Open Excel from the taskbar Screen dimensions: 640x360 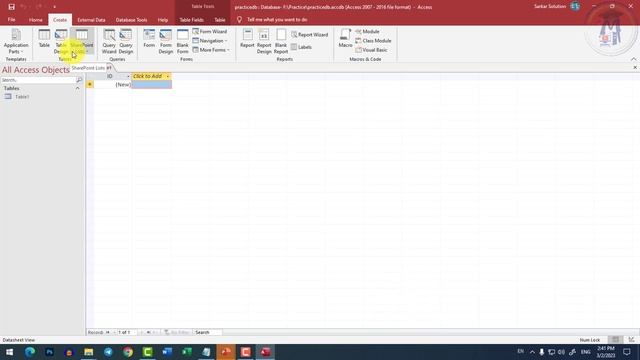pyautogui.click(x=187, y=352)
